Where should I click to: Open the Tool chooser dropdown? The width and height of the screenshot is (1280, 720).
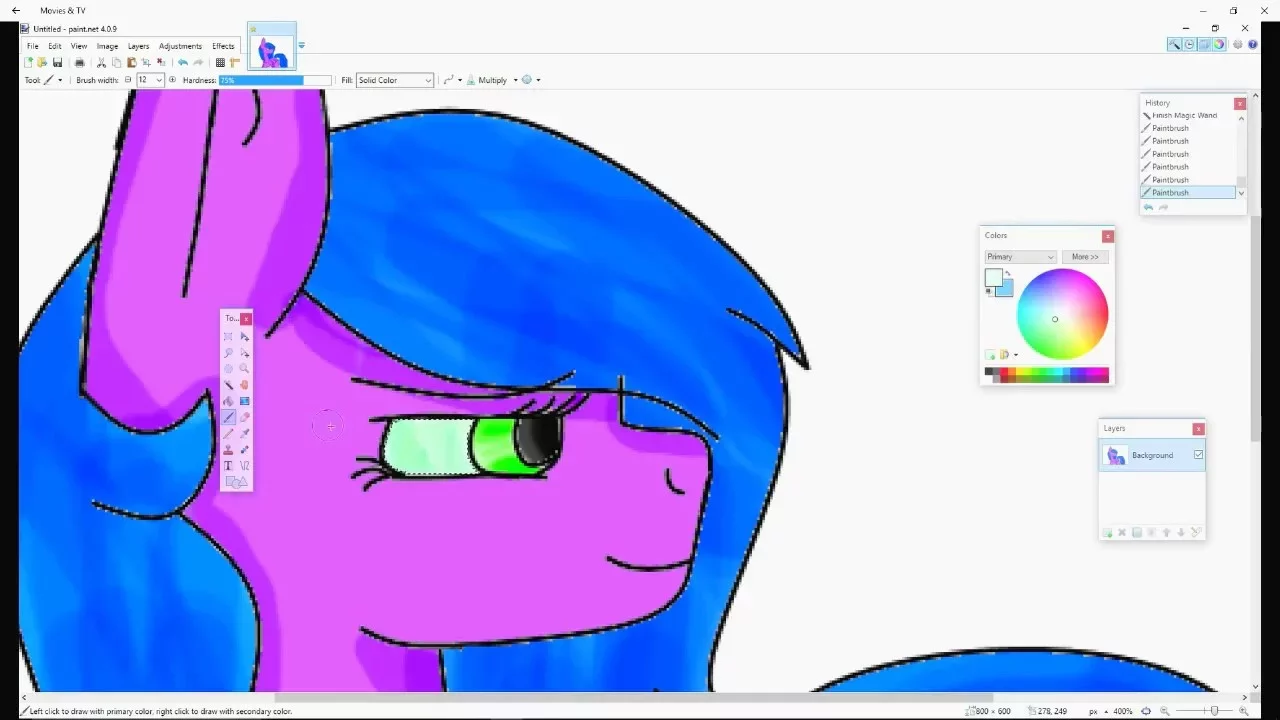tap(54, 80)
